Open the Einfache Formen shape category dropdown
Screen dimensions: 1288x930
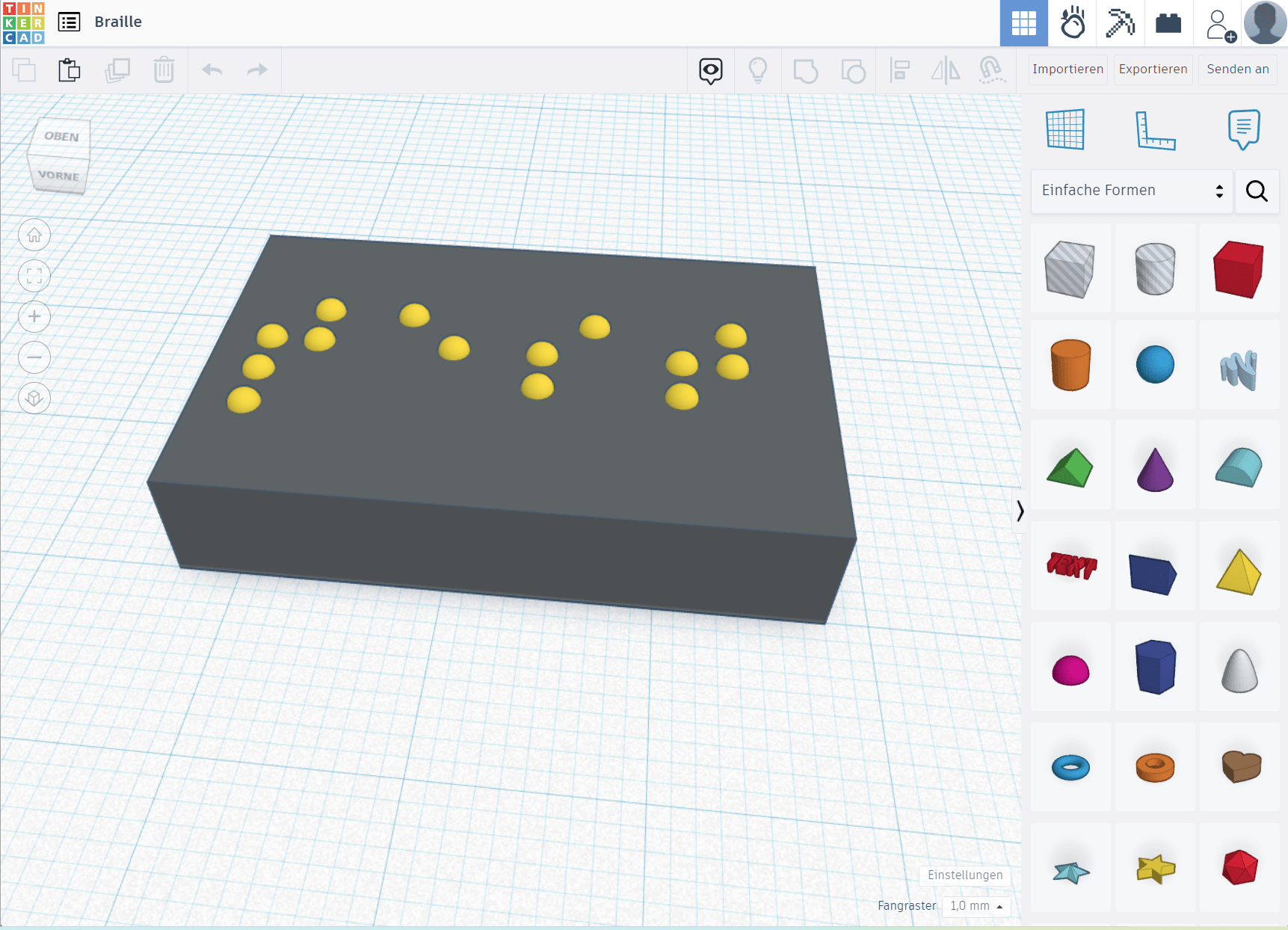[x=1131, y=191]
